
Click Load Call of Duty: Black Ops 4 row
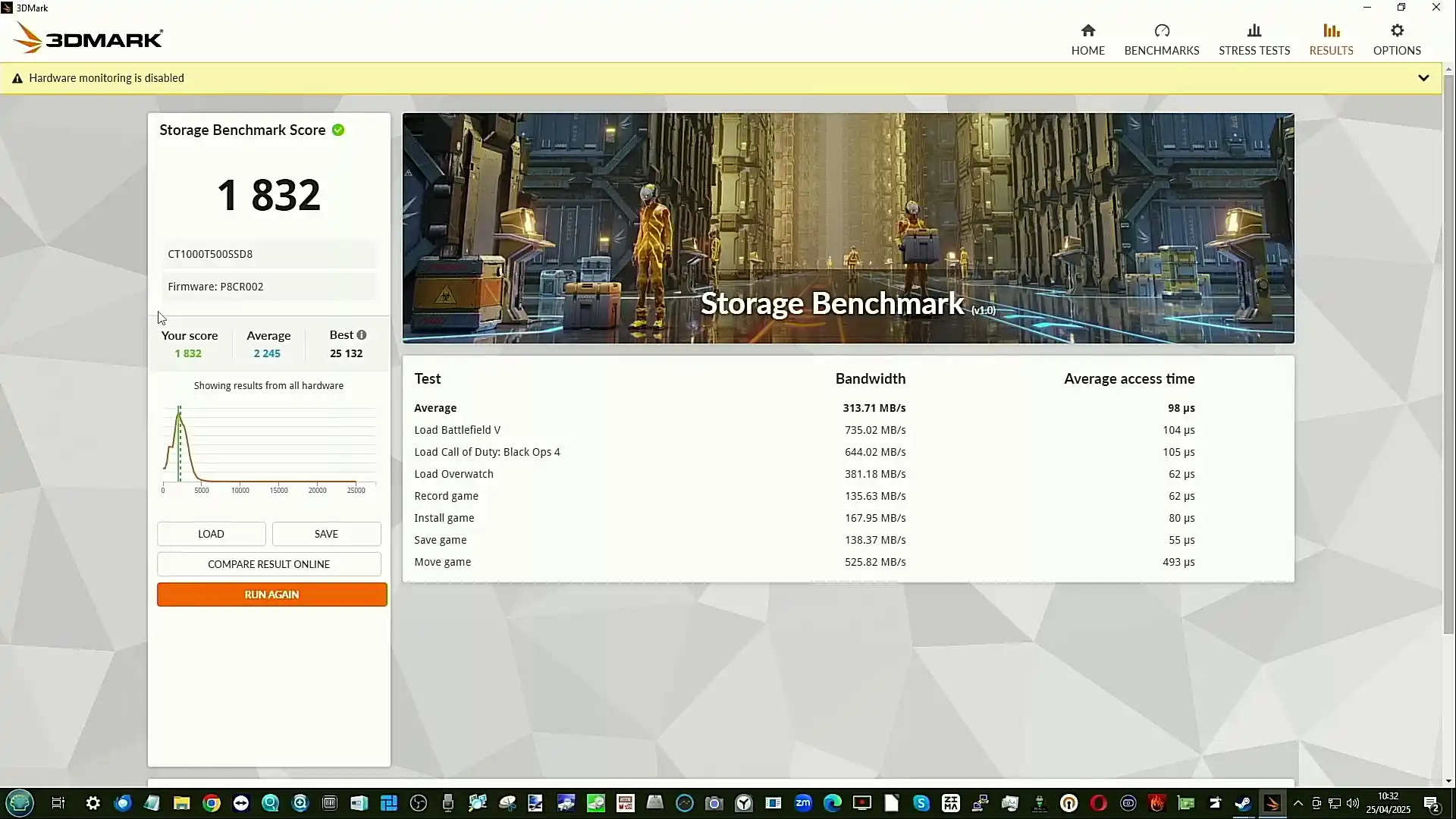487,452
